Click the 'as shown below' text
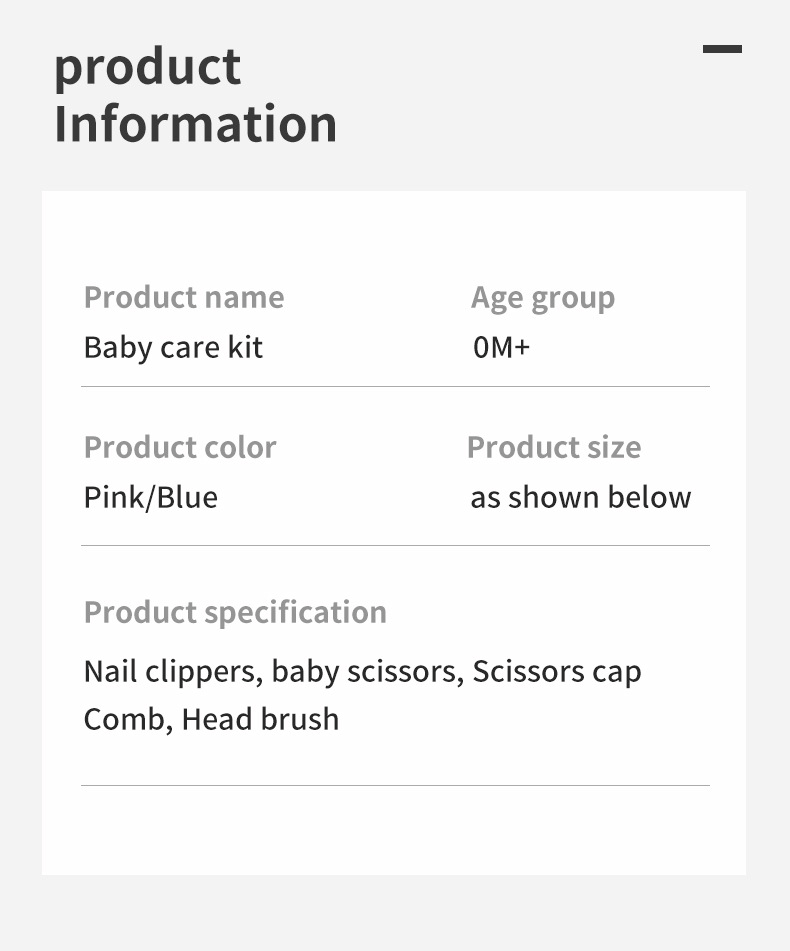790x951 pixels. tap(581, 497)
